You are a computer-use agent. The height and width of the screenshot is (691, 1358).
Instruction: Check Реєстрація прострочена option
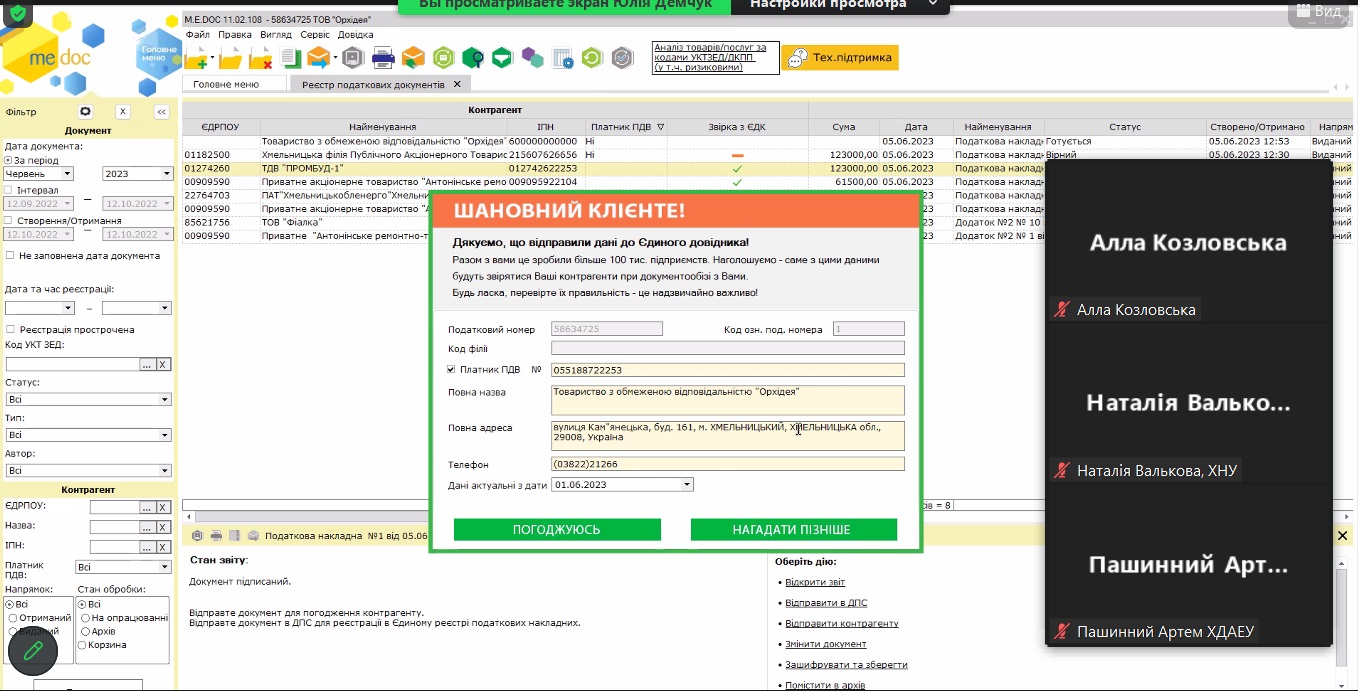click(9, 329)
